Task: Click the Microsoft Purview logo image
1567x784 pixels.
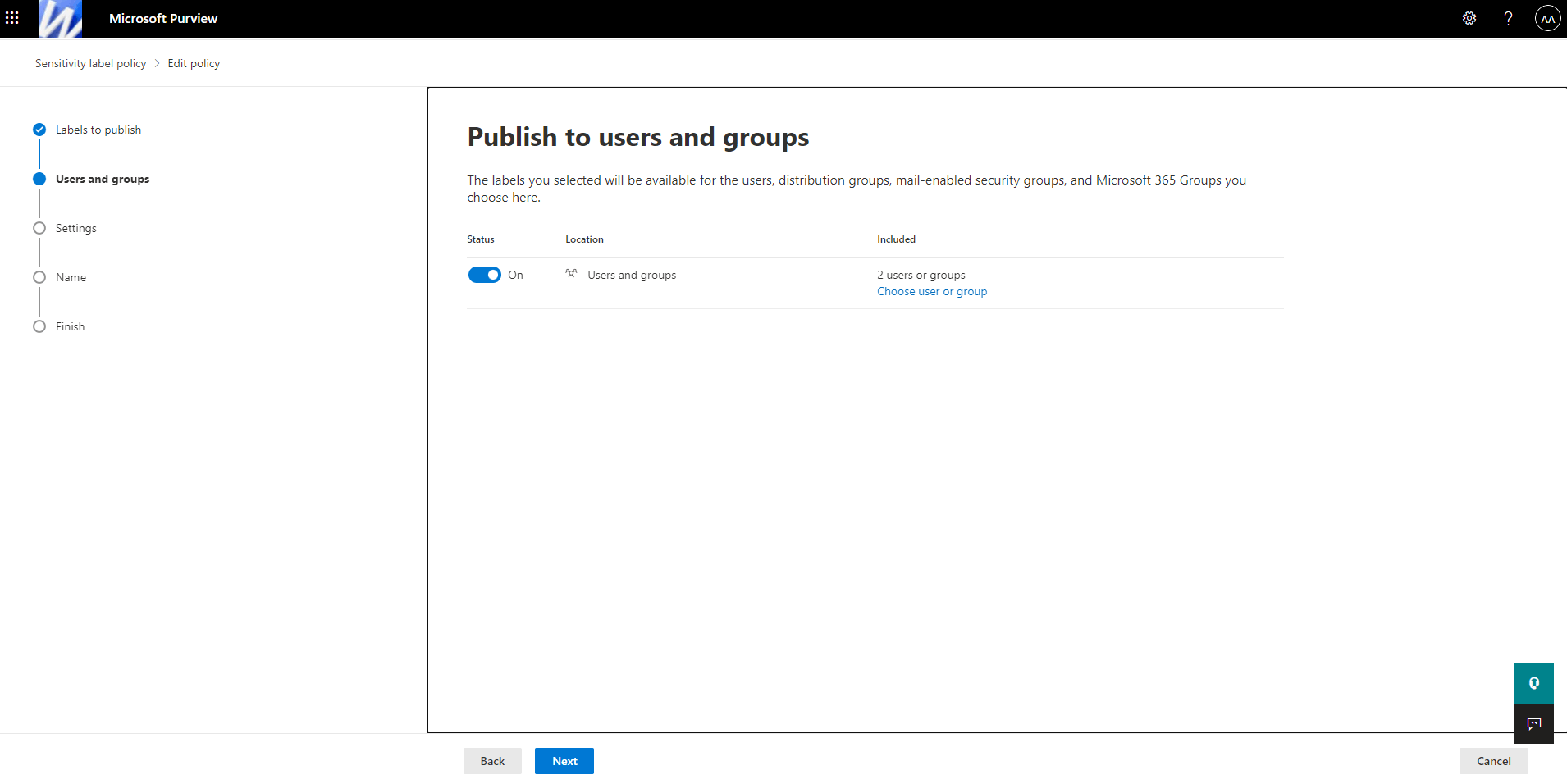Action: 61,19
